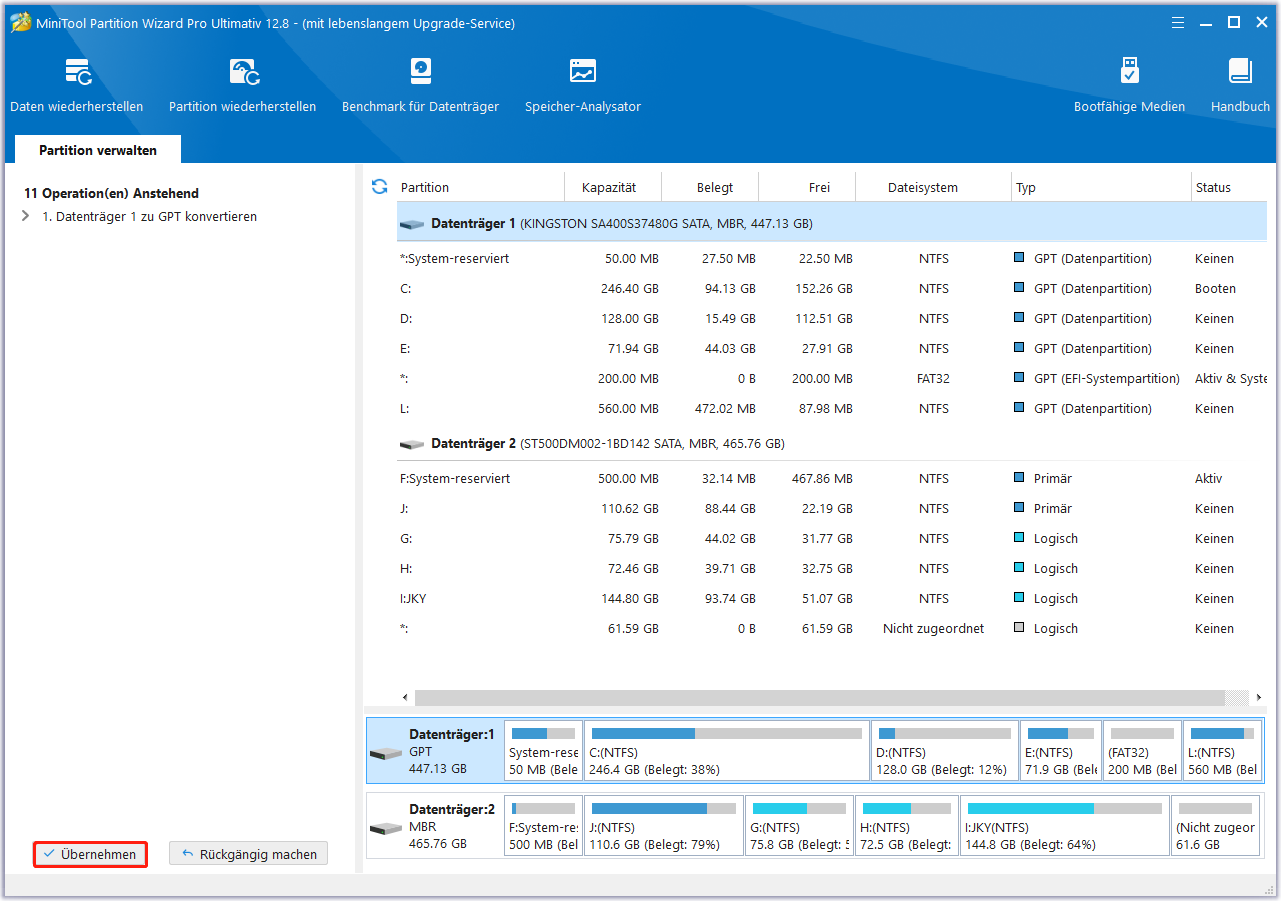Select G:(NTFS) block in disk map

pyautogui.click(x=799, y=826)
